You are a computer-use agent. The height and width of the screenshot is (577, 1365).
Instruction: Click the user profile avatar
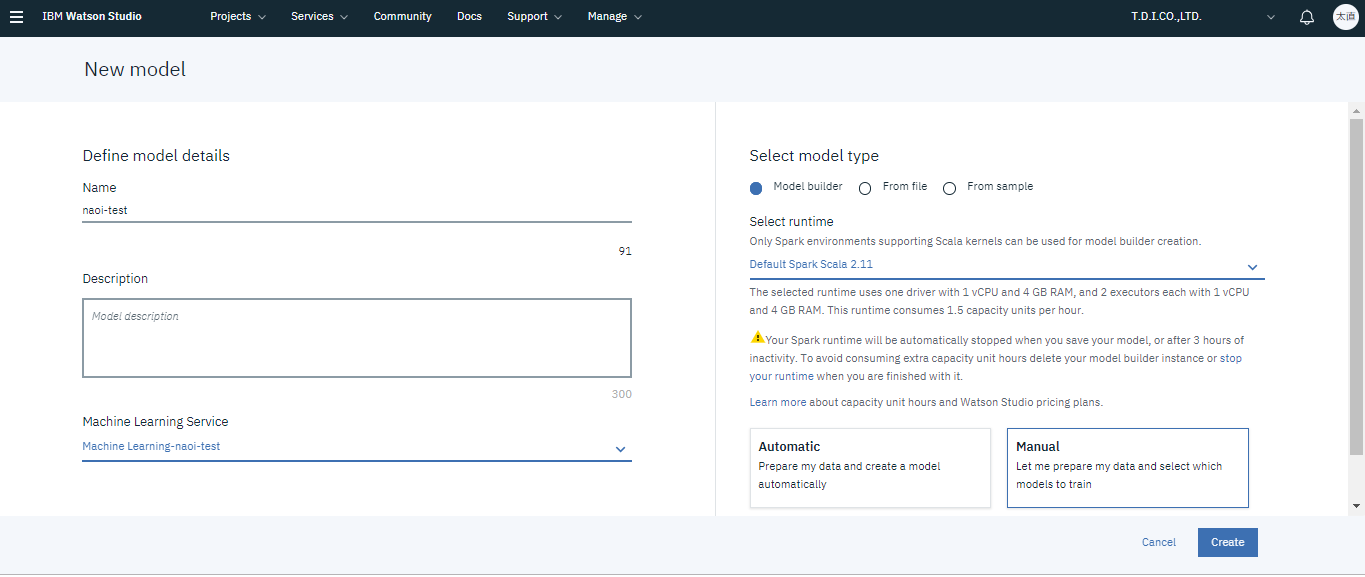(x=1345, y=17)
